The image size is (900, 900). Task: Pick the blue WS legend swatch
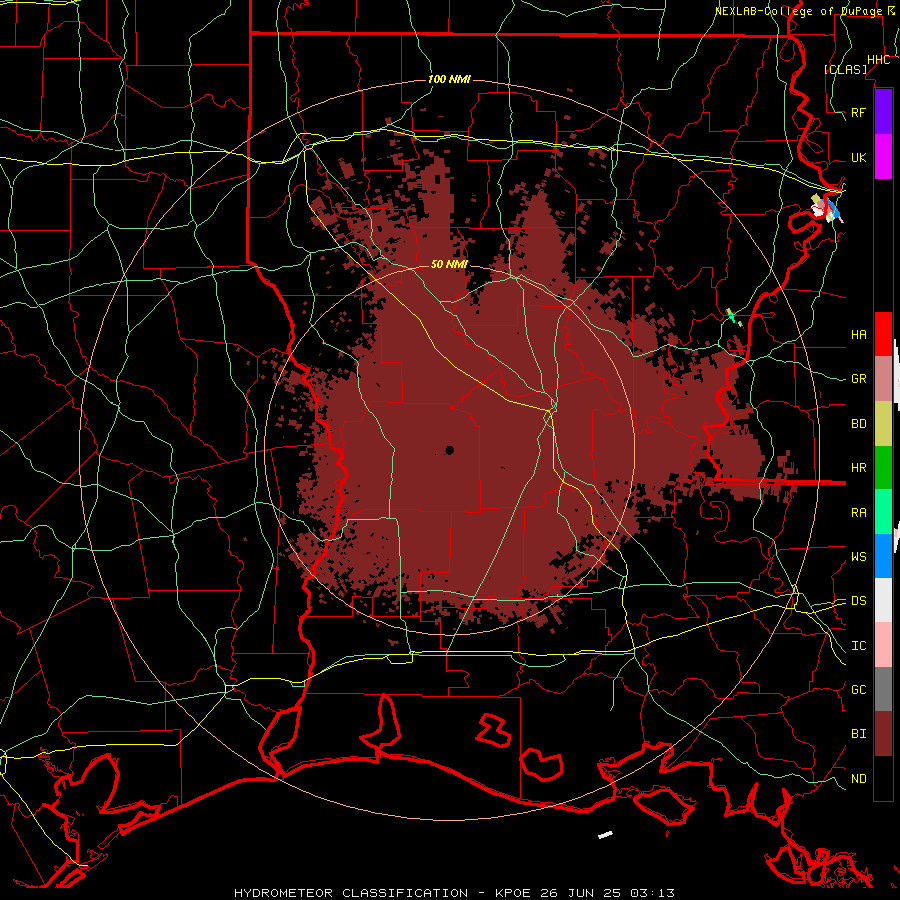point(883,556)
